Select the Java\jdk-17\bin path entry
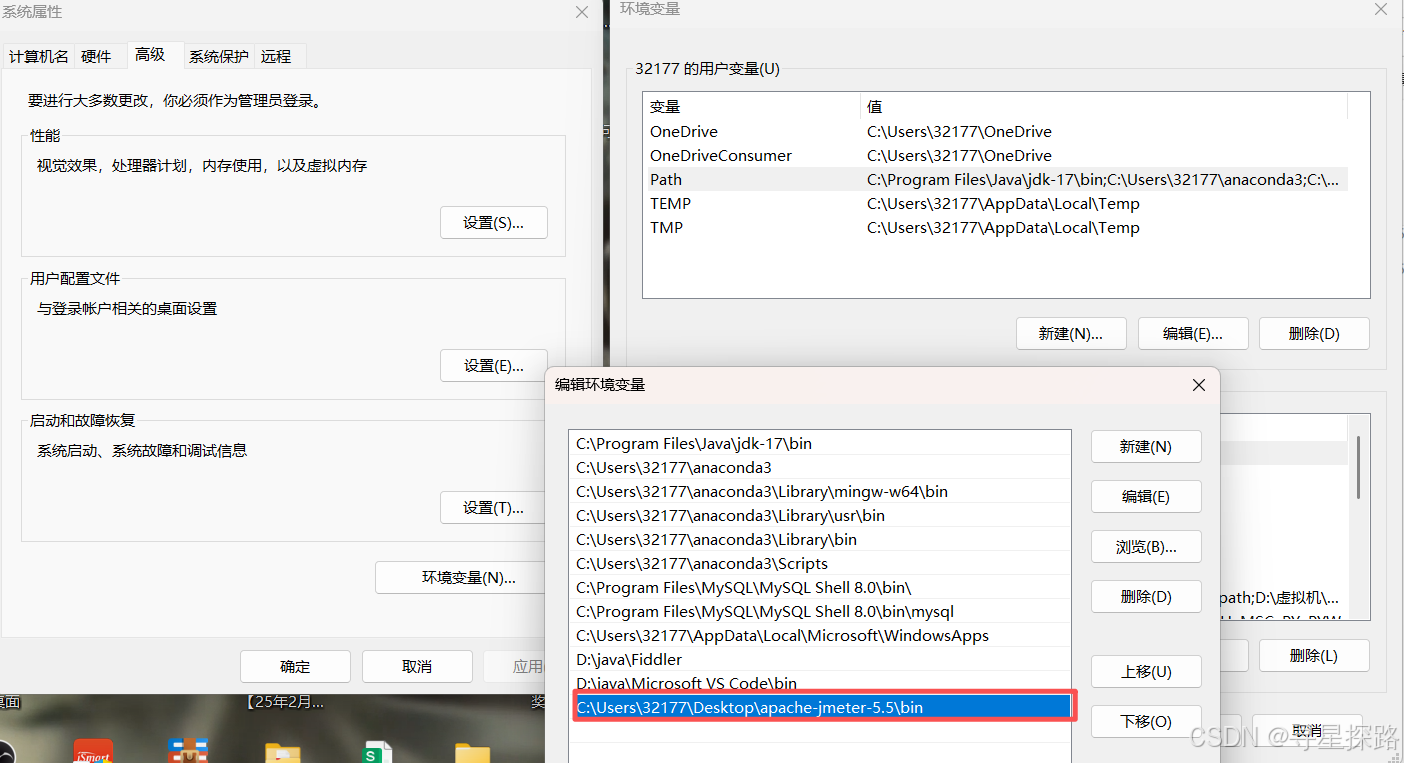Image resolution: width=1404 pixels, height=763 pixels. (820, 444)
